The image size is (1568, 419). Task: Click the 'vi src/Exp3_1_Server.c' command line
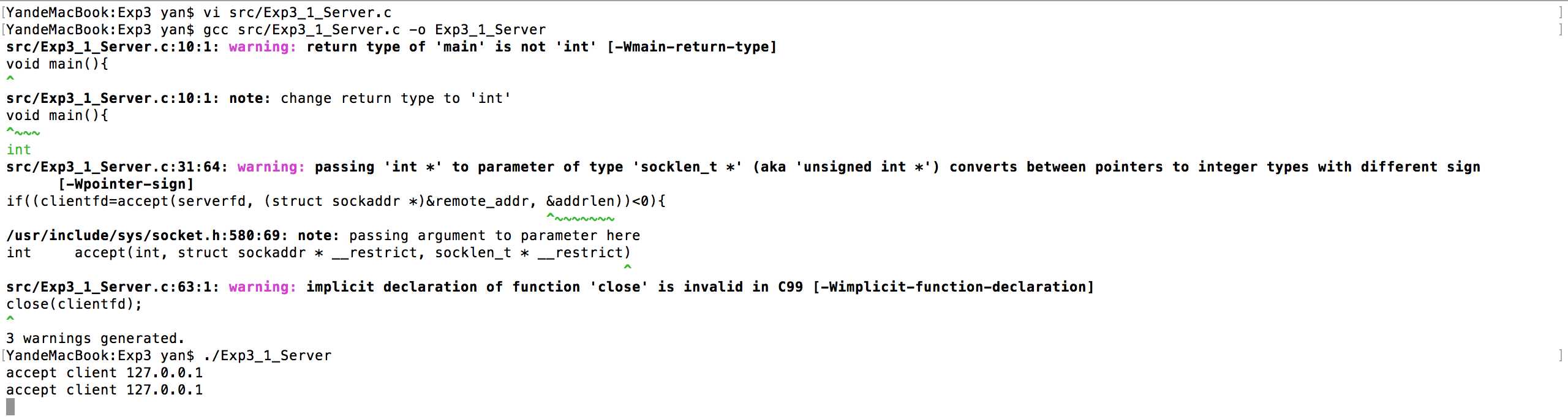point(297,12)
